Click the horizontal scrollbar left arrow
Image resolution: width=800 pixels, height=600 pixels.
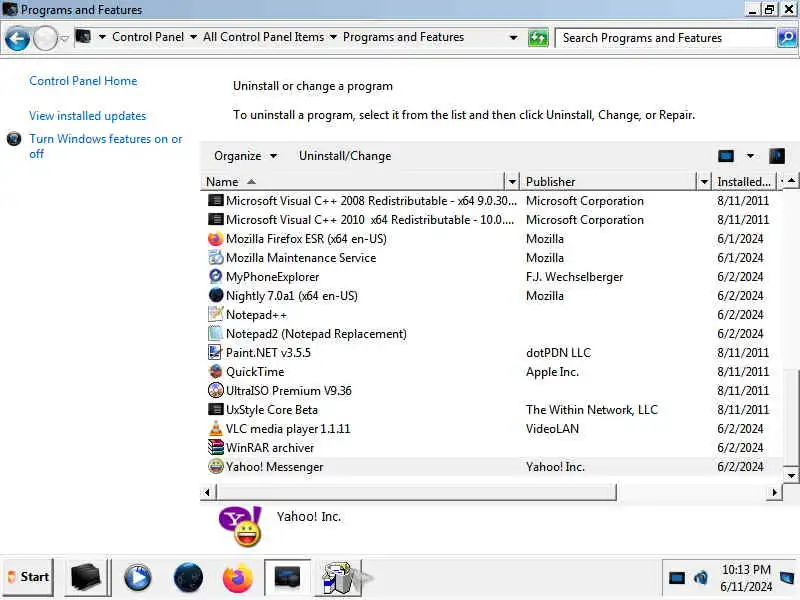click(x=207, y=492)
